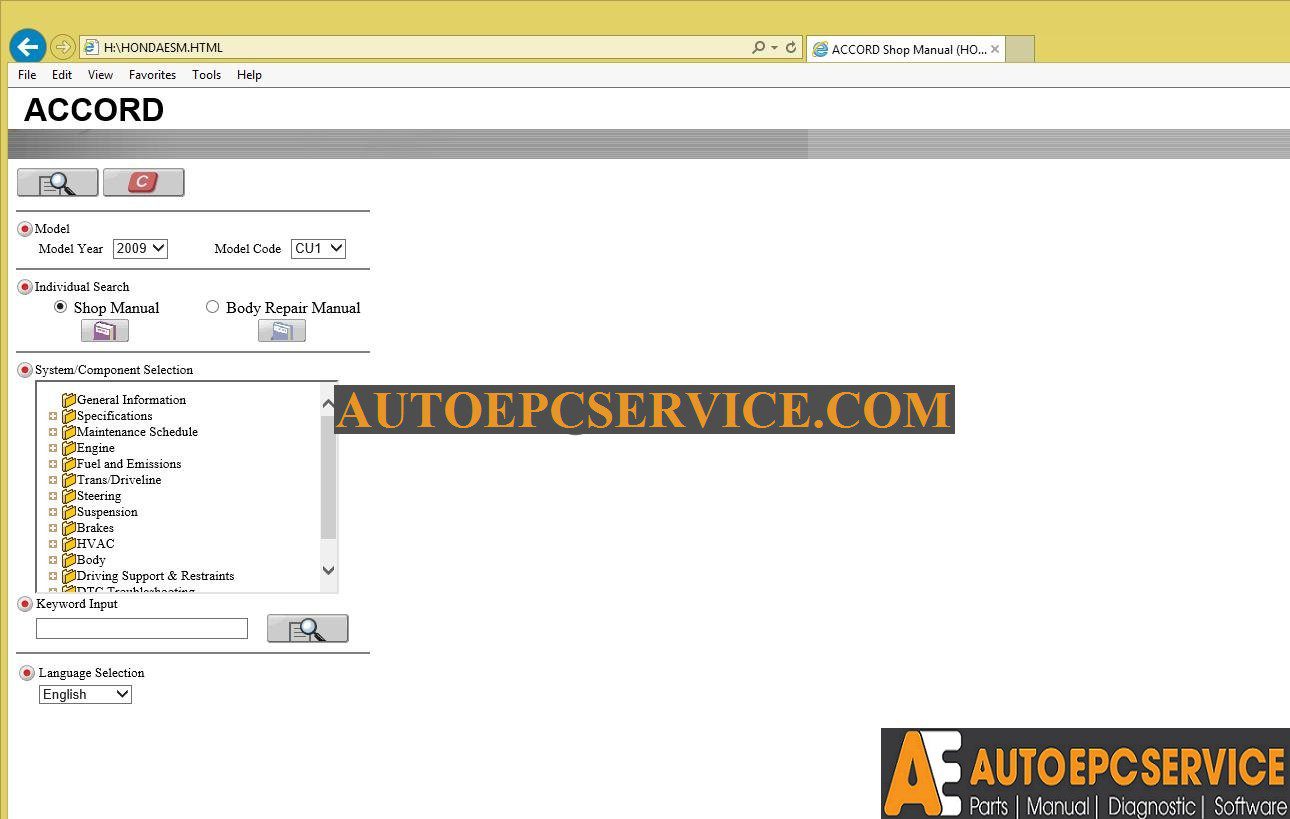Select the Body Repair Manual radio button

[212, 307]
